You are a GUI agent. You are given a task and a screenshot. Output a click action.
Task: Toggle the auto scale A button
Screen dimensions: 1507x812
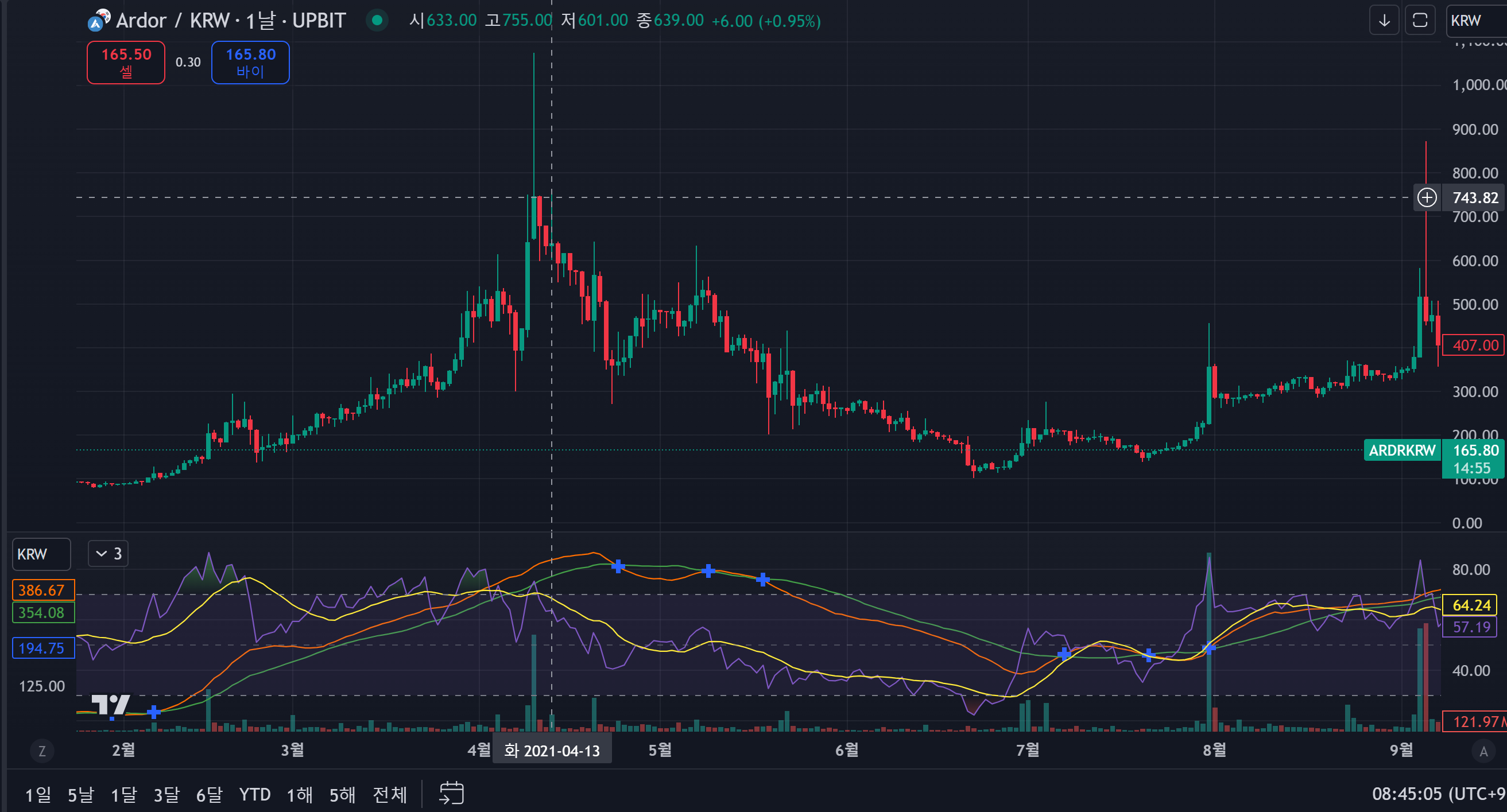click(1483, 751)
